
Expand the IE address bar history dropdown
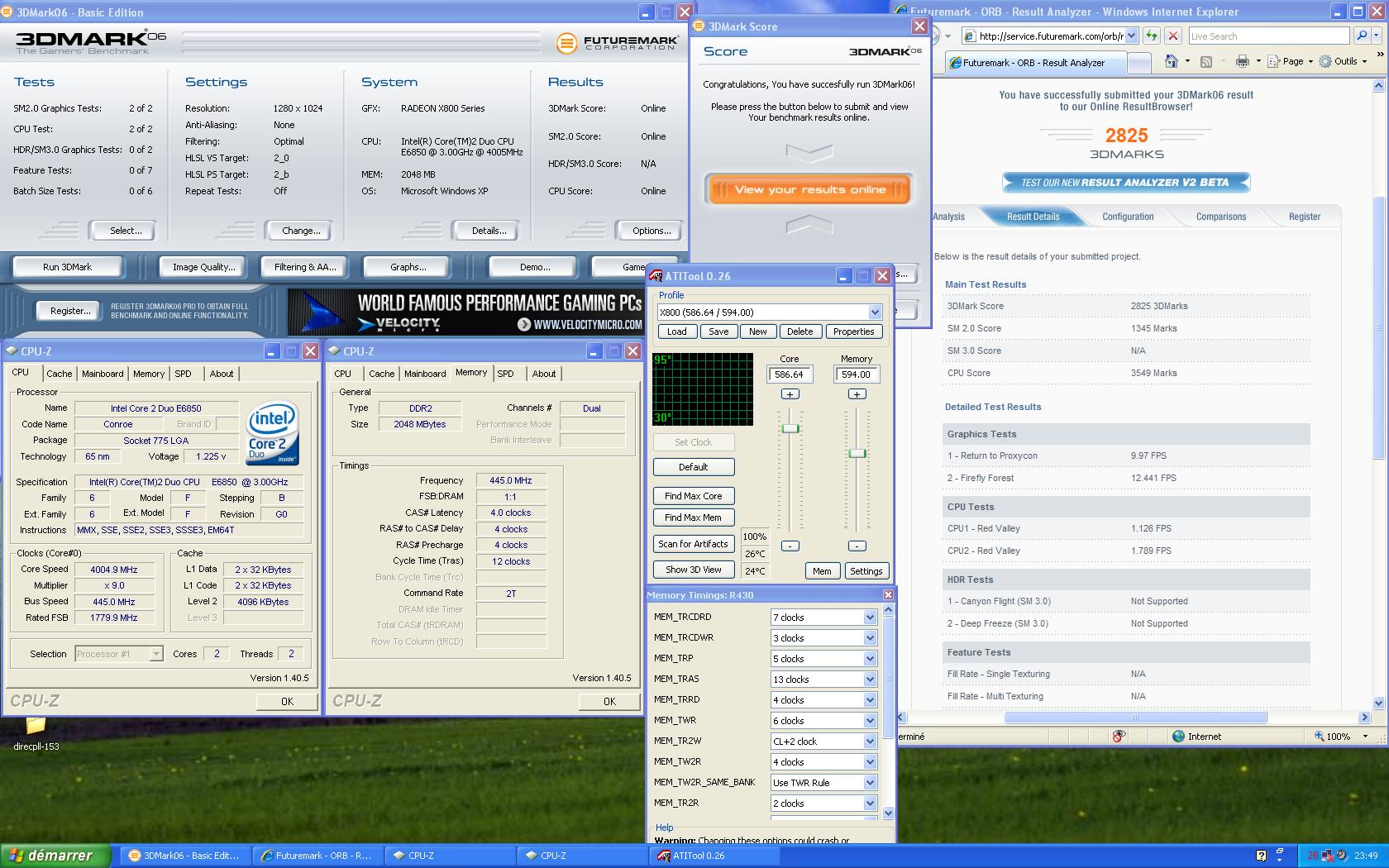pyautogui.click(x=1131, y=36)
